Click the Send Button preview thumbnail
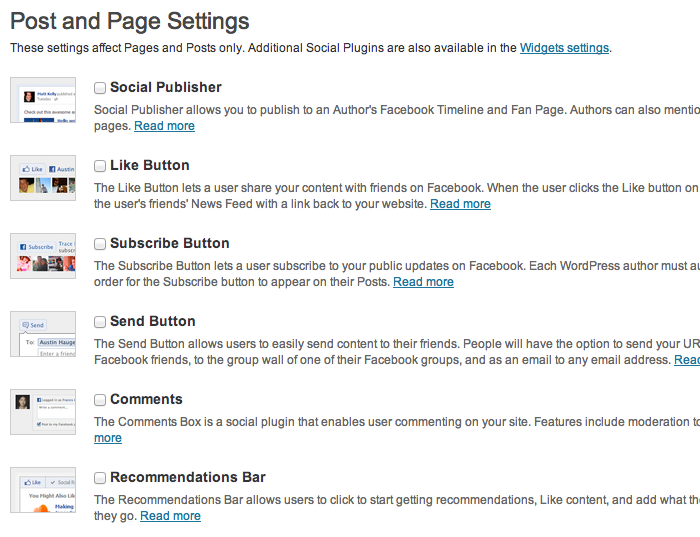 (x=43, y=334)
